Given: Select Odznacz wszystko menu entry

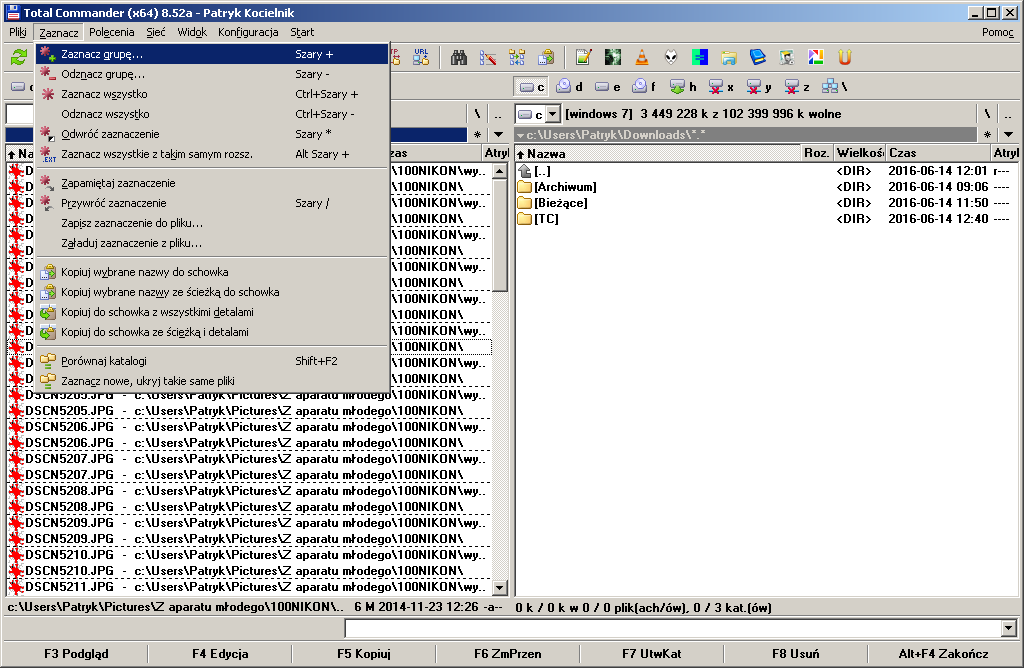Looking at the screenshot, I should click(212, 114).
